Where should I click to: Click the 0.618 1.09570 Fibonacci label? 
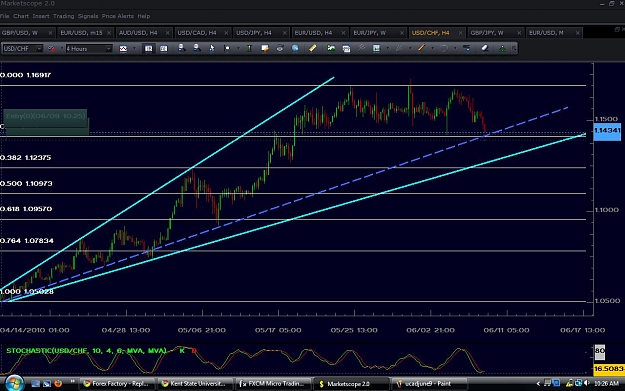pyautogui.click(x=26, y=209)
